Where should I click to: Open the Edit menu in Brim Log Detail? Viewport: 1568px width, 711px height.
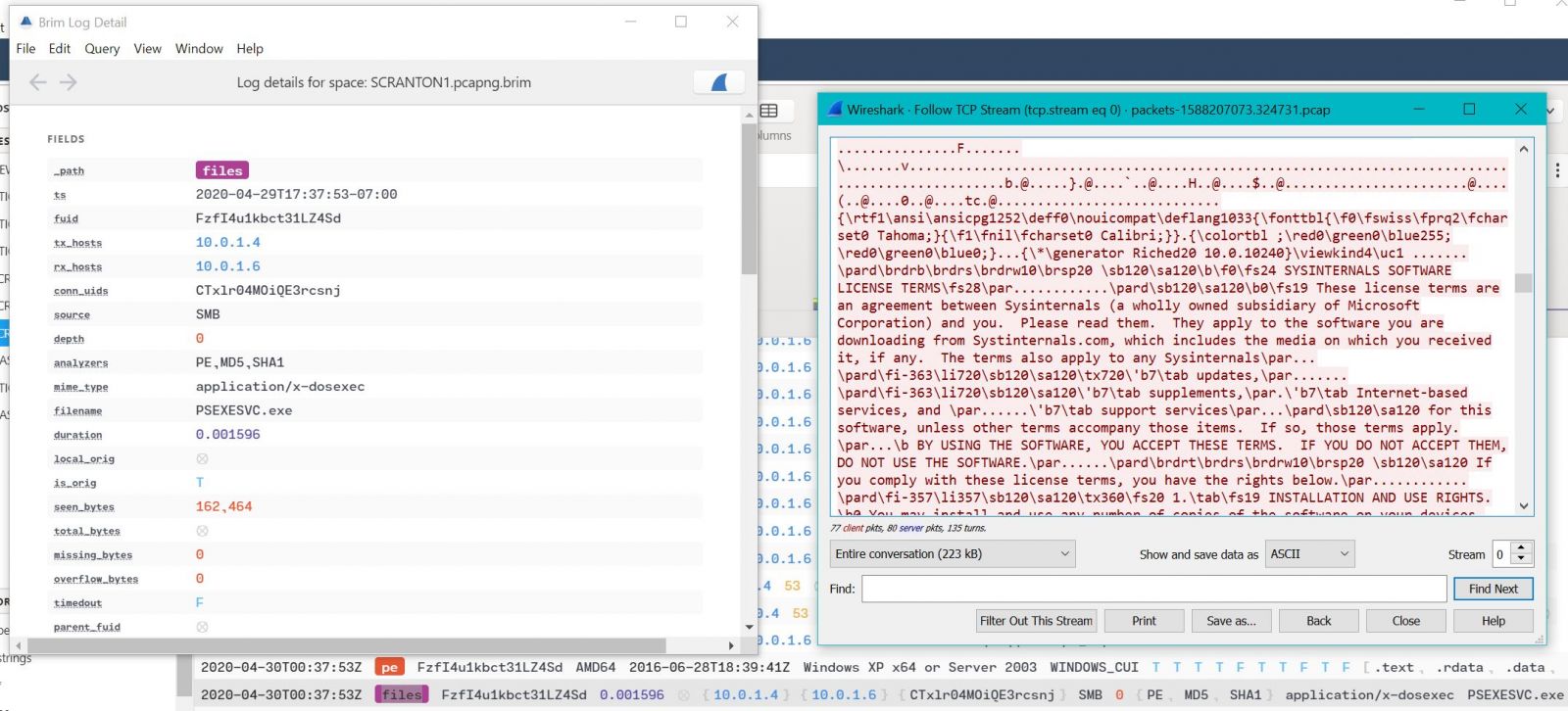60,48
